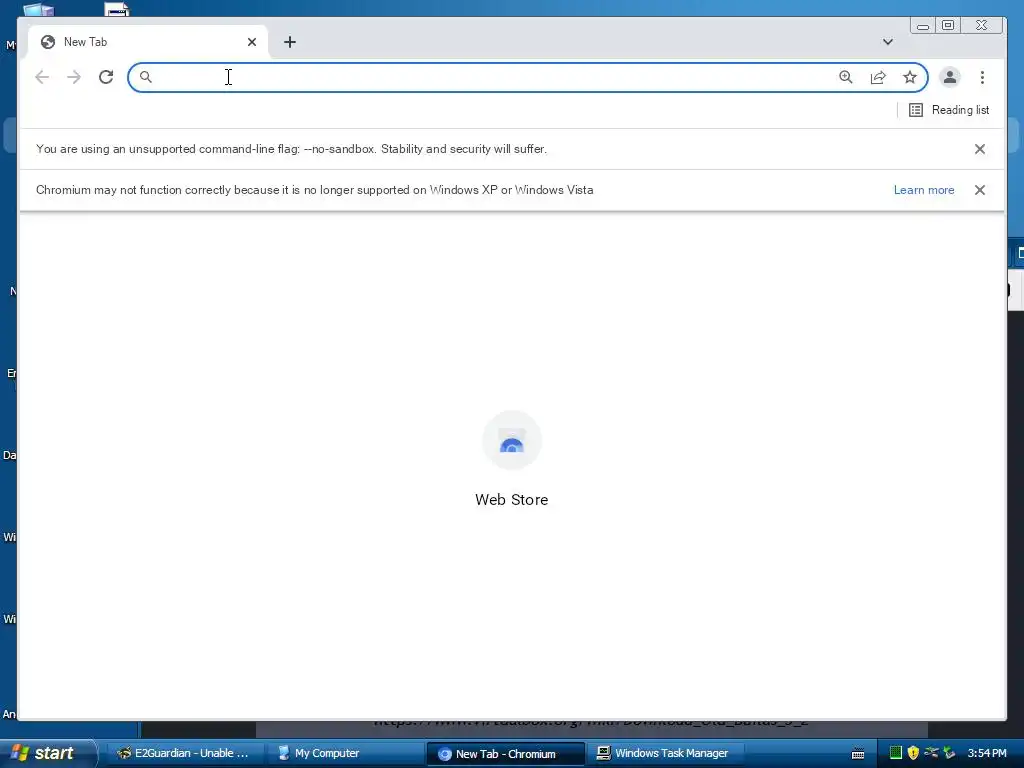Click the share page icon
The width and height of the screenshot is (1024, 768).
coord(878,77)
